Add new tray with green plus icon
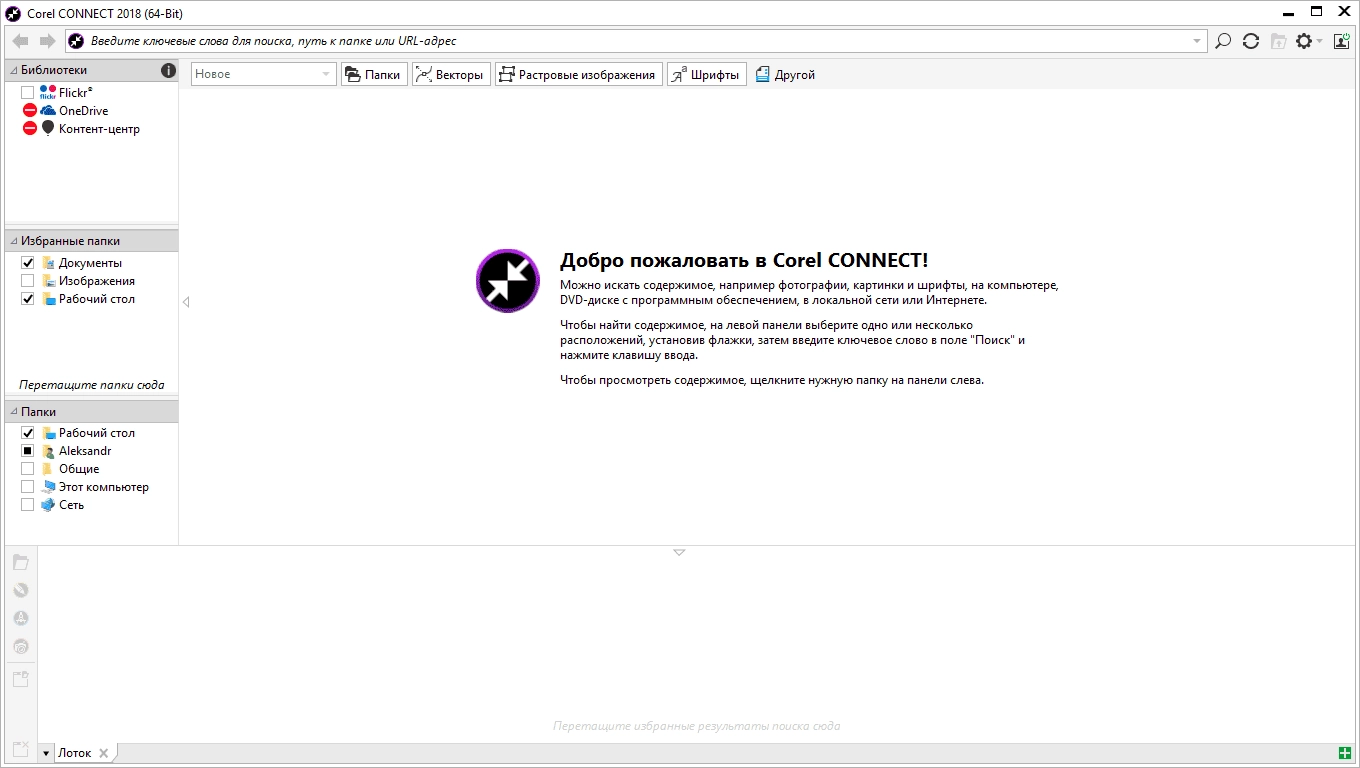This screenshot has width=1360, height=768. click(x=1345, y=752)
